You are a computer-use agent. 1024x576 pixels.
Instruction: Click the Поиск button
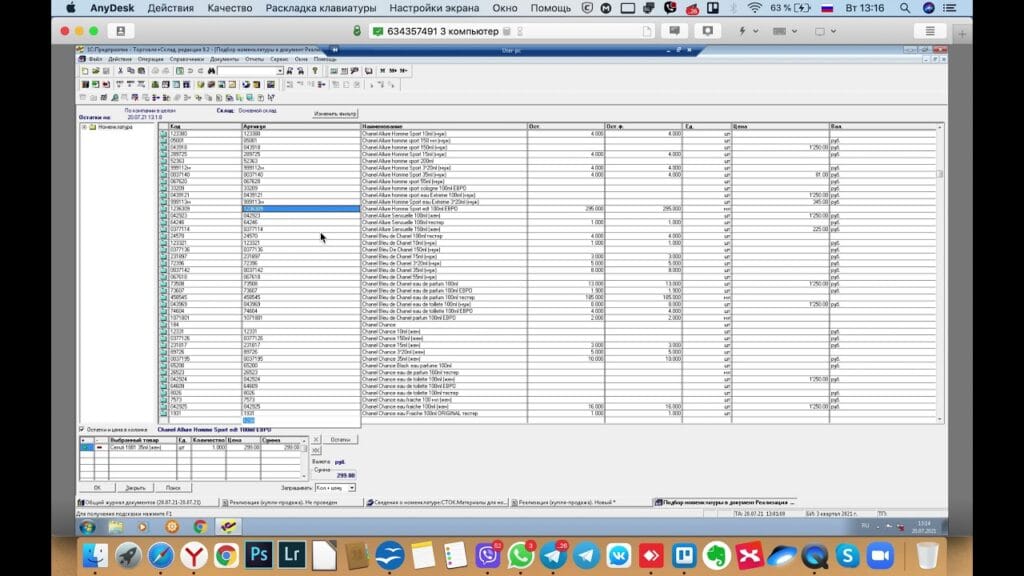[x=172, y=487]
